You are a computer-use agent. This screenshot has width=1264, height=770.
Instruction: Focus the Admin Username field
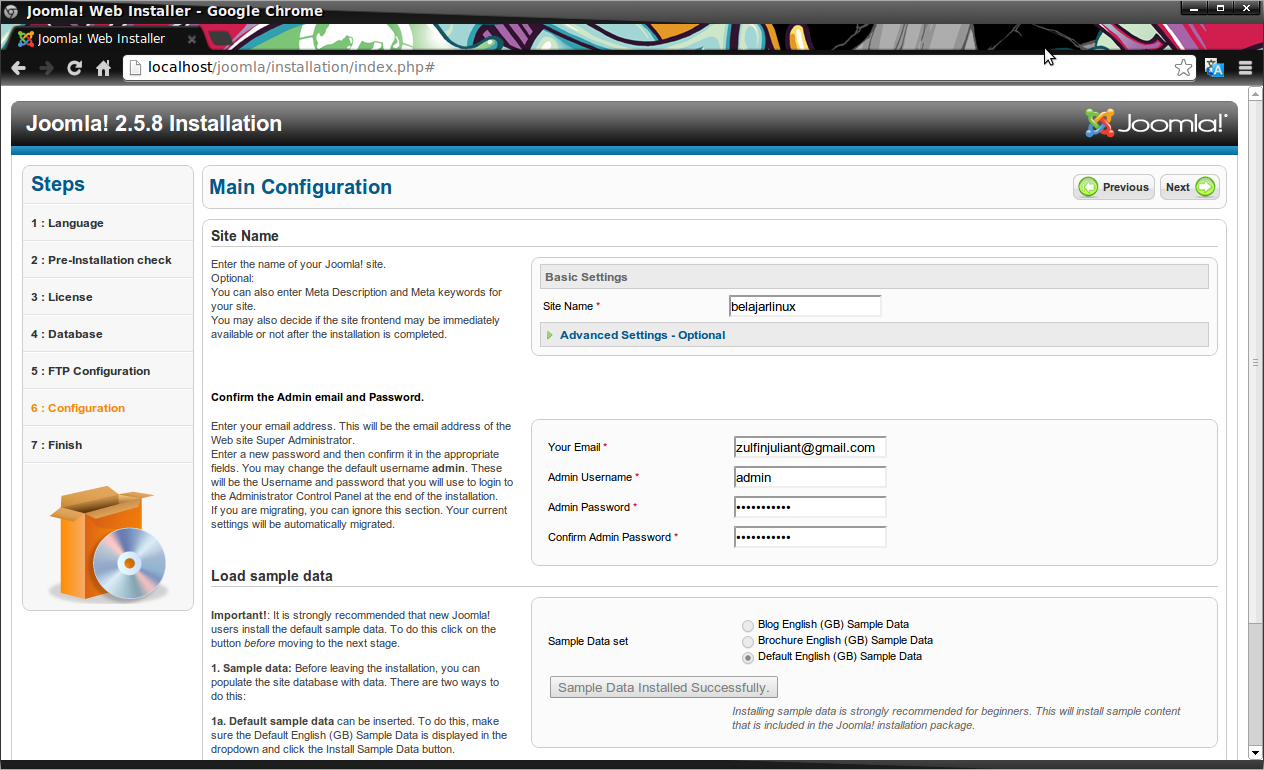pos(810,477)
